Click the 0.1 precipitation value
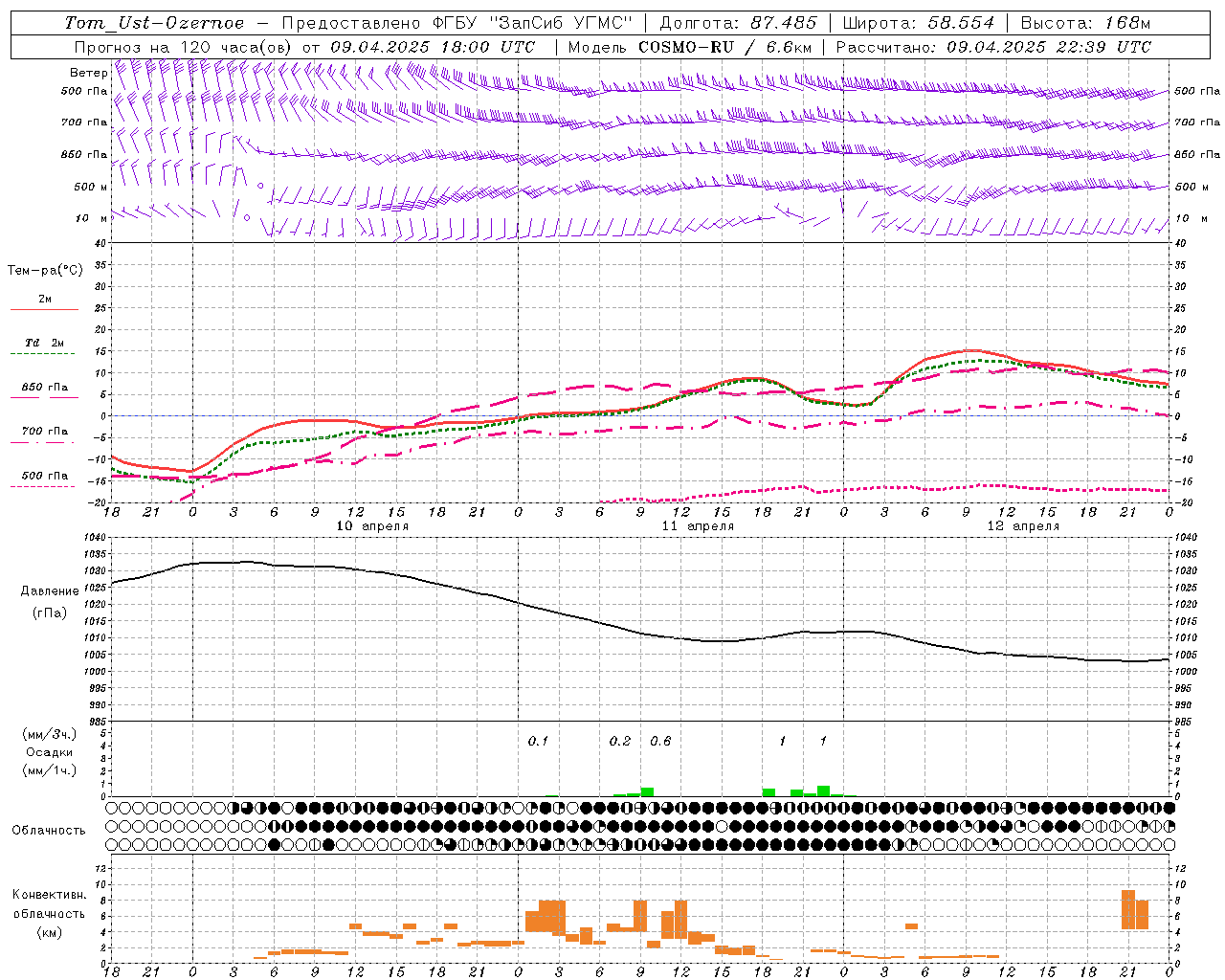This screenshot has height=980, width=1225. (x=538, y=742)
